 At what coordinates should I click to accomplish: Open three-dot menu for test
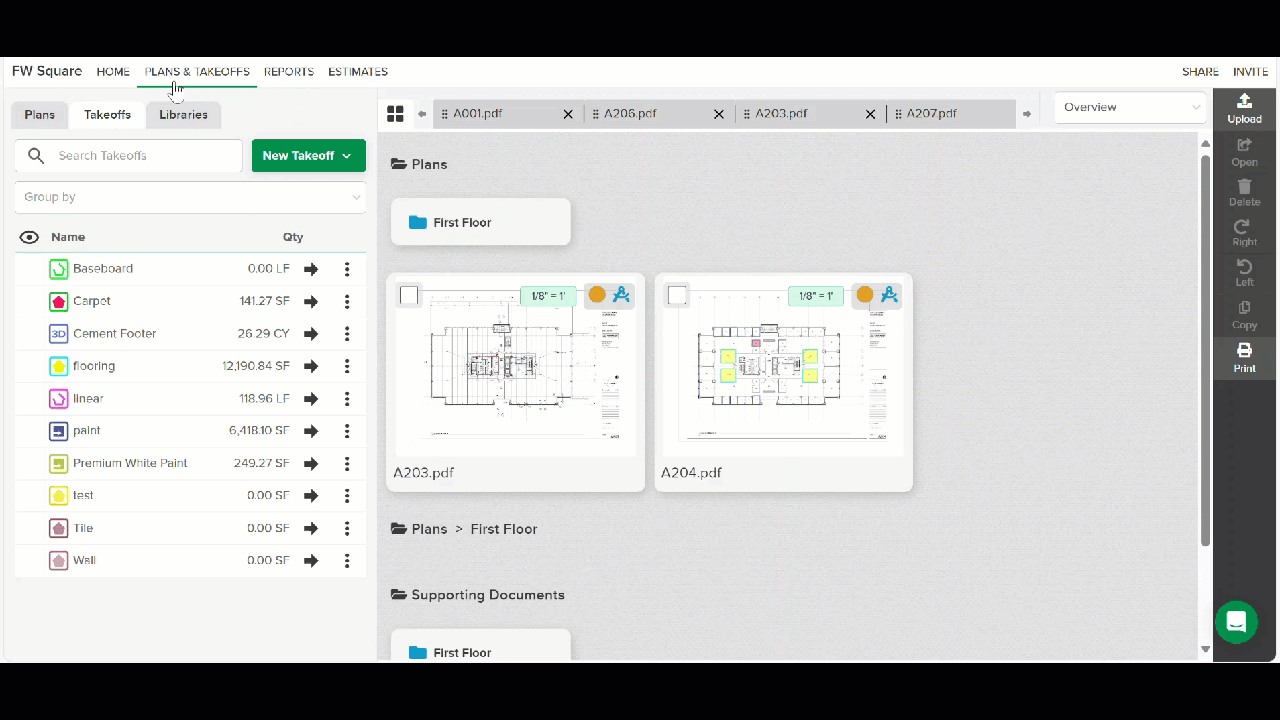click(x=347, y=496)
